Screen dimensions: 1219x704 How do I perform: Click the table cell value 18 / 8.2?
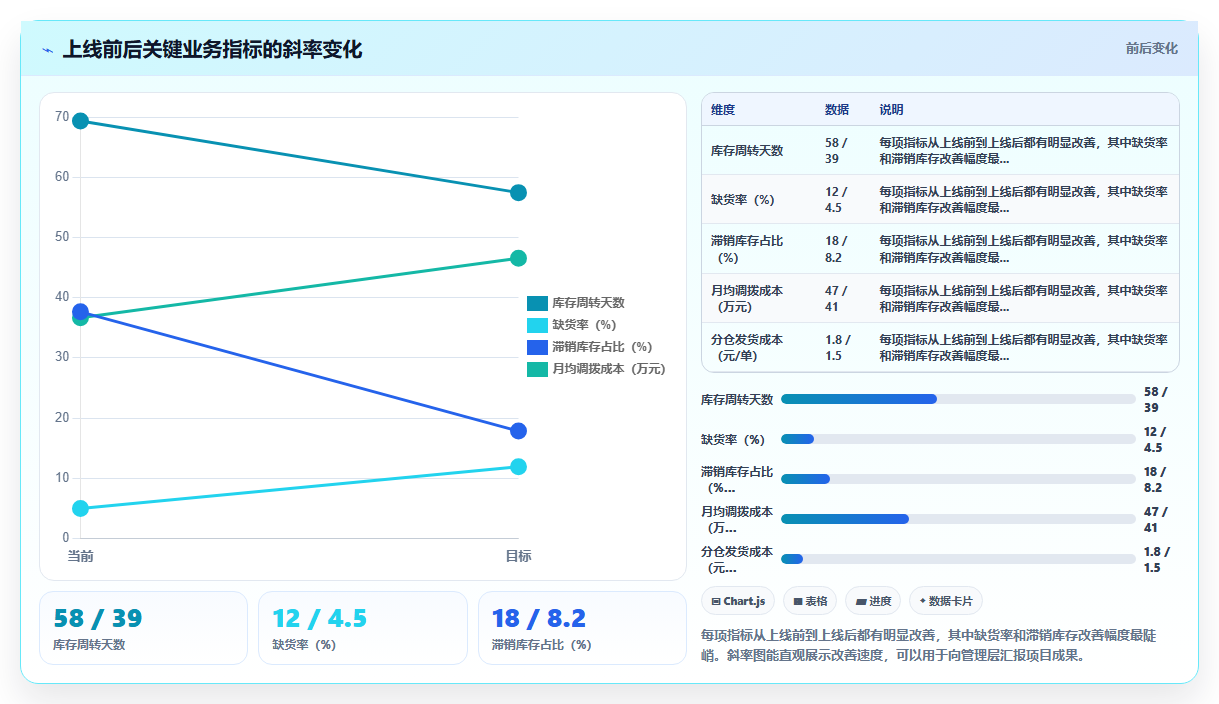pos(836,249)
